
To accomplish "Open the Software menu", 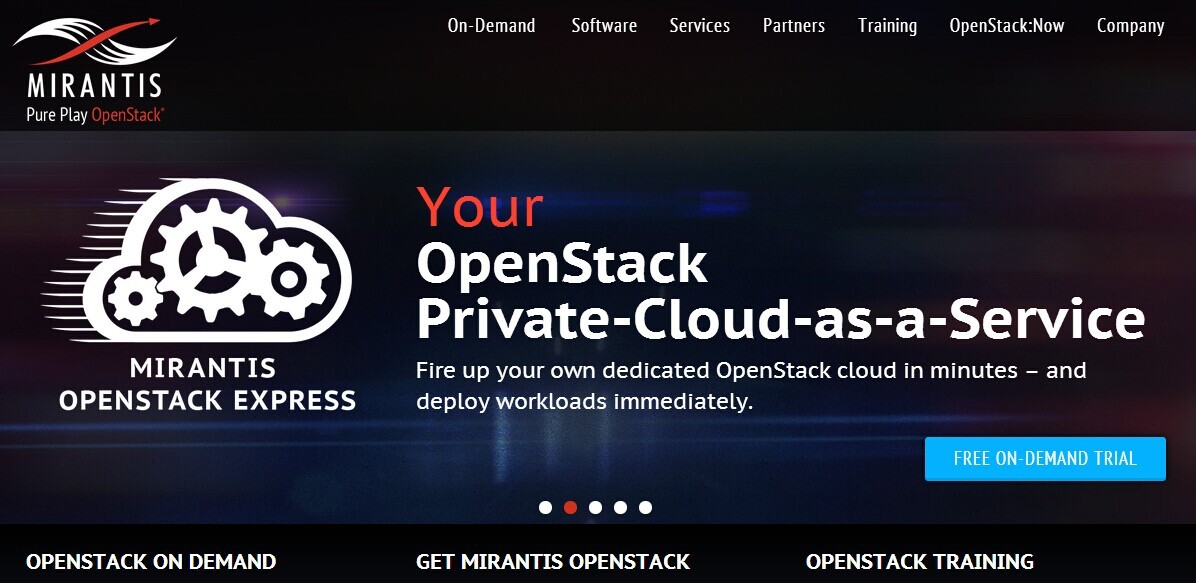I will pos(604,26).
